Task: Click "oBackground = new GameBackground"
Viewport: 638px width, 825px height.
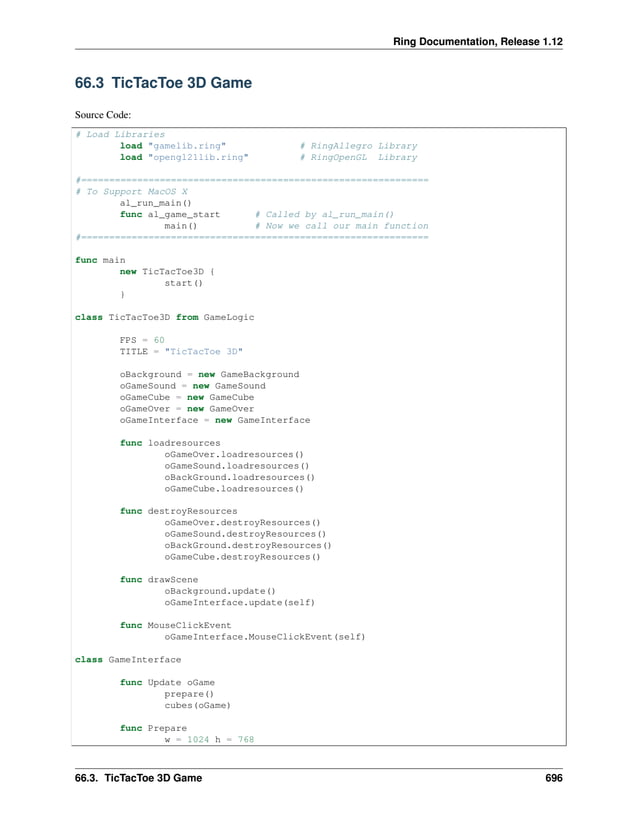Action: (209, 375)
